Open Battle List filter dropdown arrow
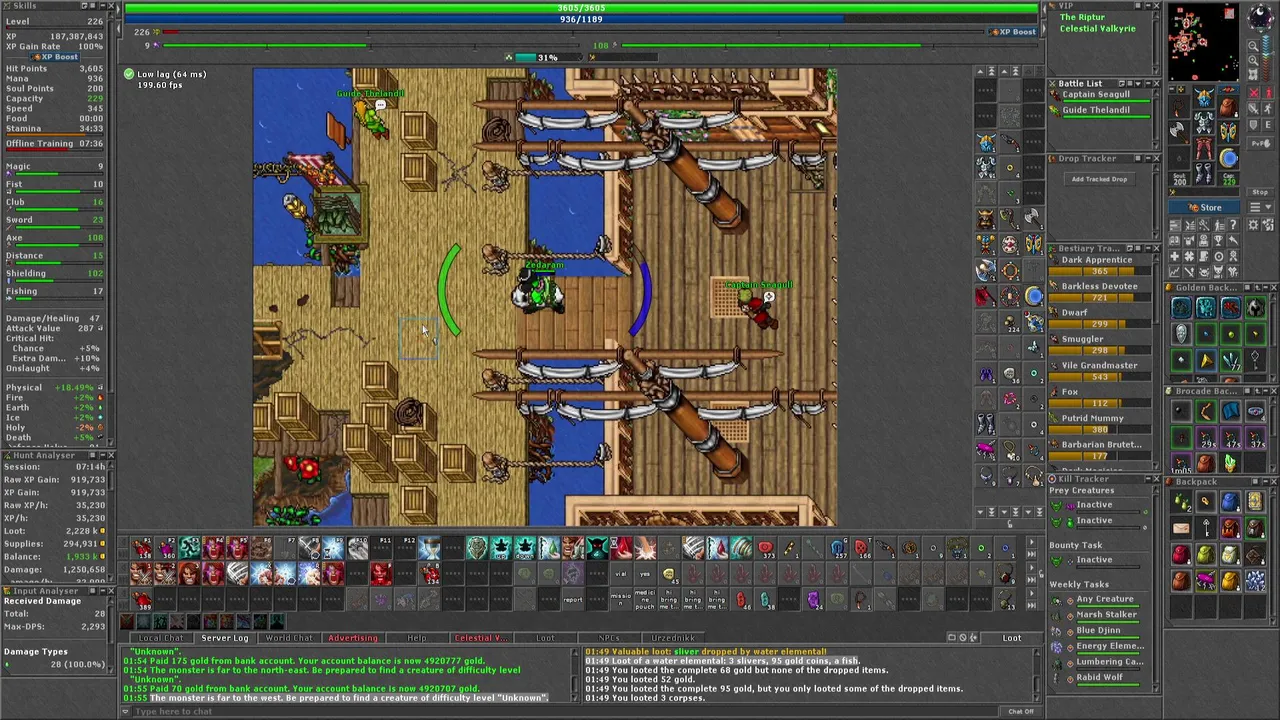This screenshot has height=720, width=1280. tap(1138, 83)
